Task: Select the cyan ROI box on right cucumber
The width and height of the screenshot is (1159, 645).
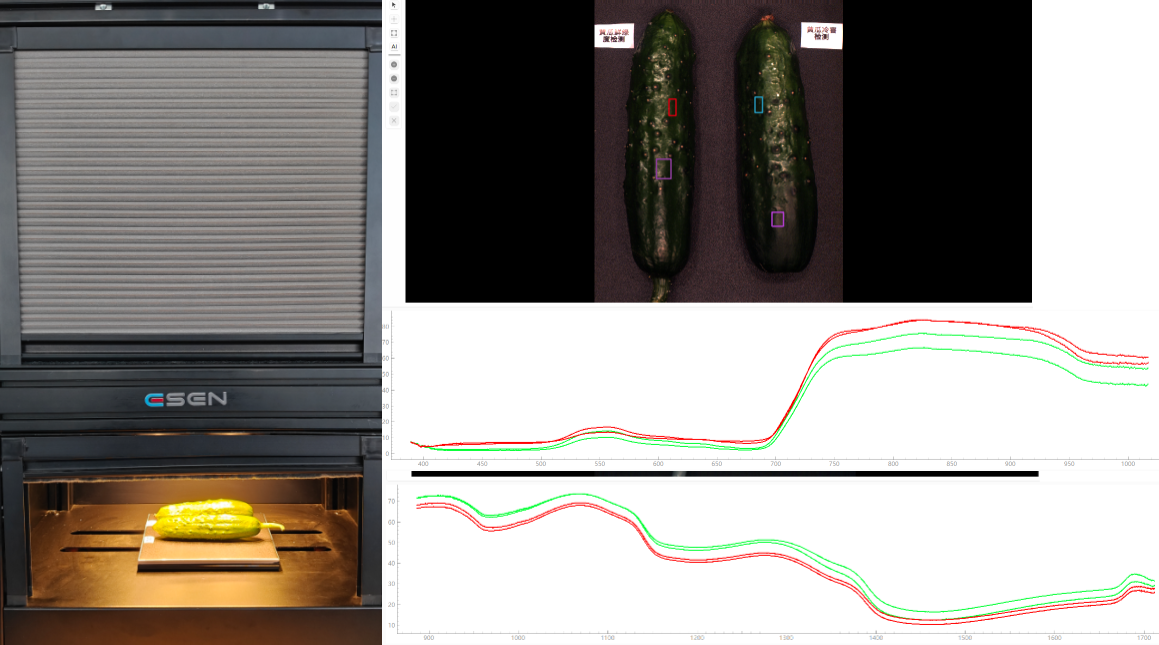Action: point(758,104)
